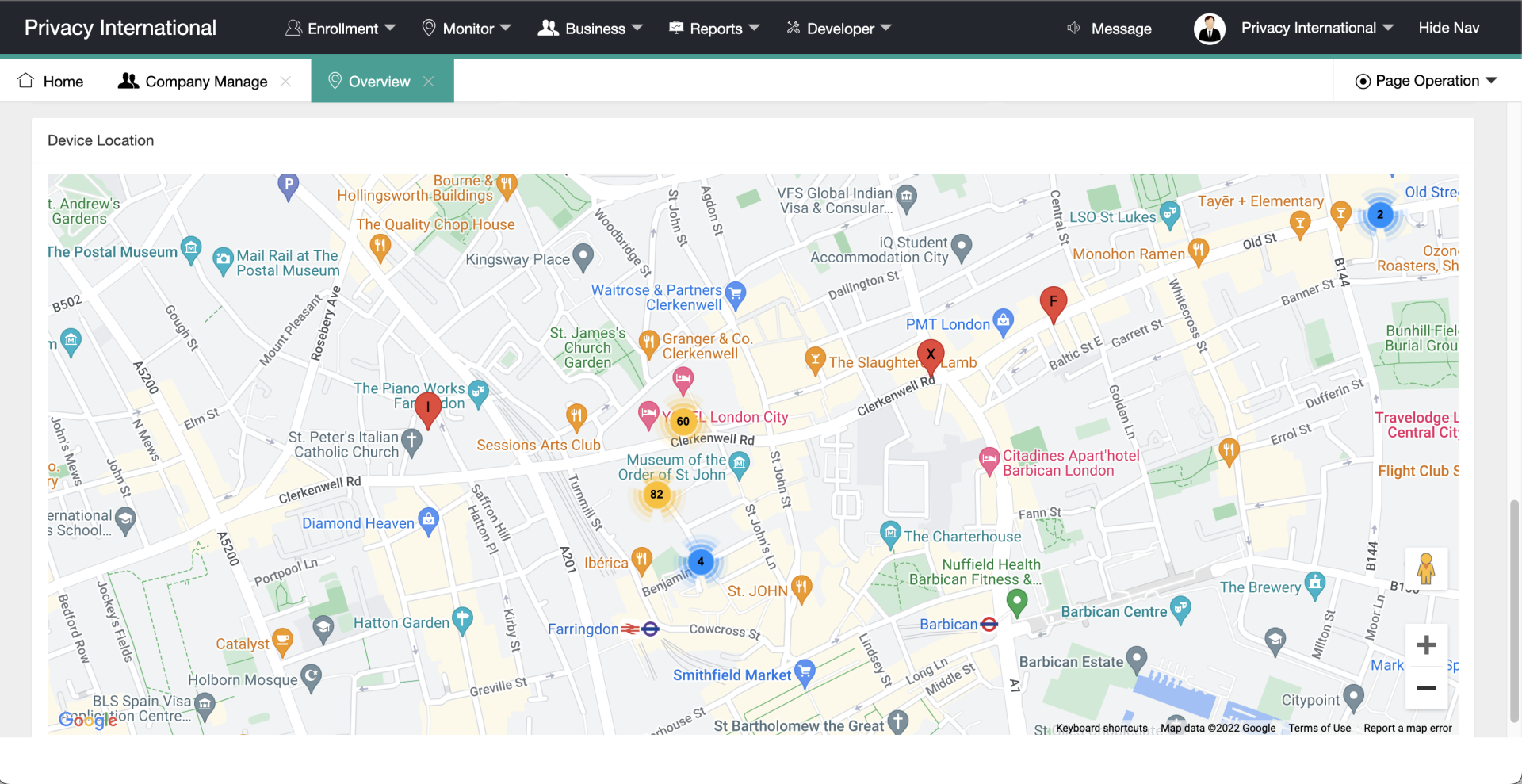Zoom out on the map
The image size is (1522, 784).
click(1426, 688)
